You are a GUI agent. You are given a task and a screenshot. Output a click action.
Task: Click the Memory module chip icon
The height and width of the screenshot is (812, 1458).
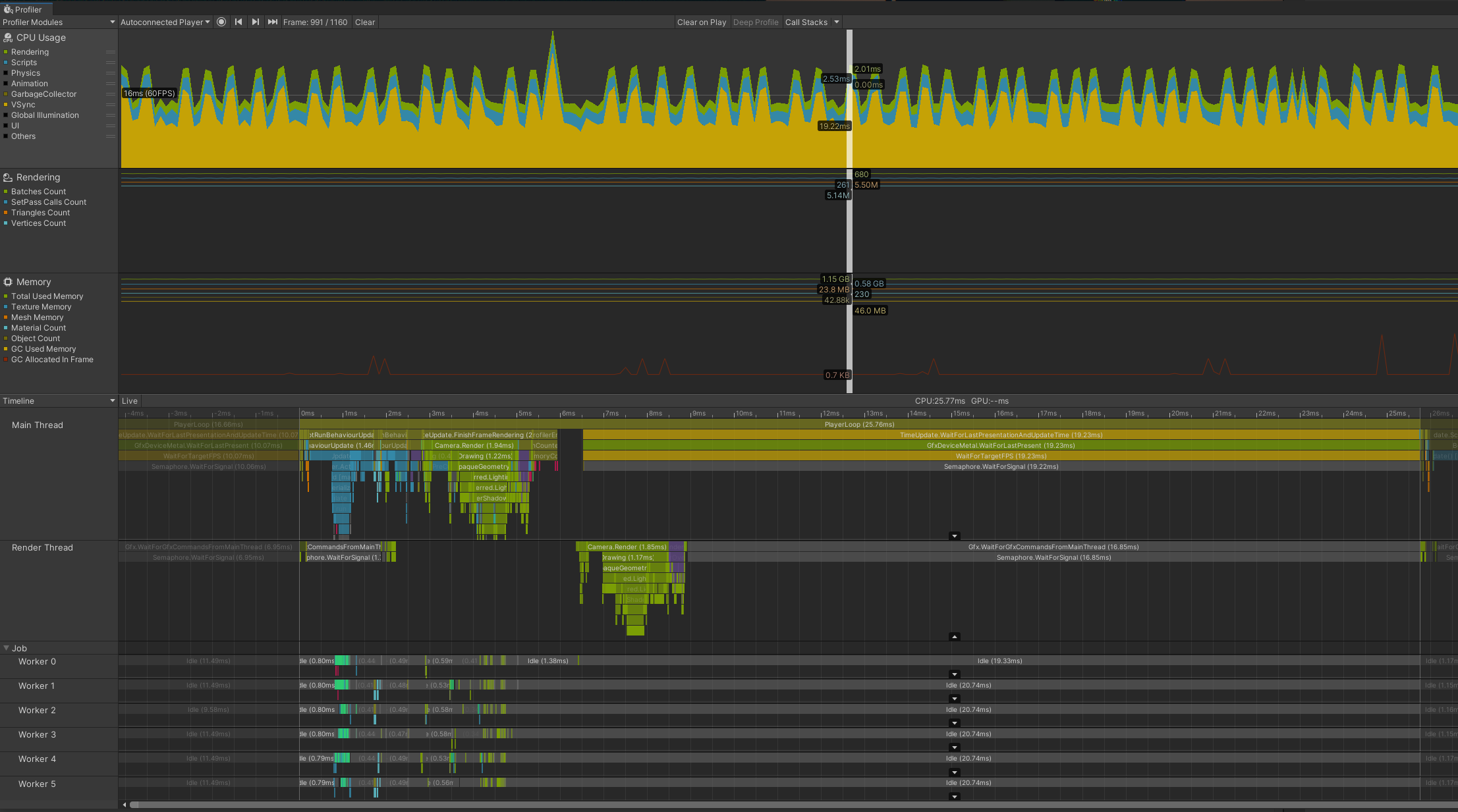[x=8, y=282]
